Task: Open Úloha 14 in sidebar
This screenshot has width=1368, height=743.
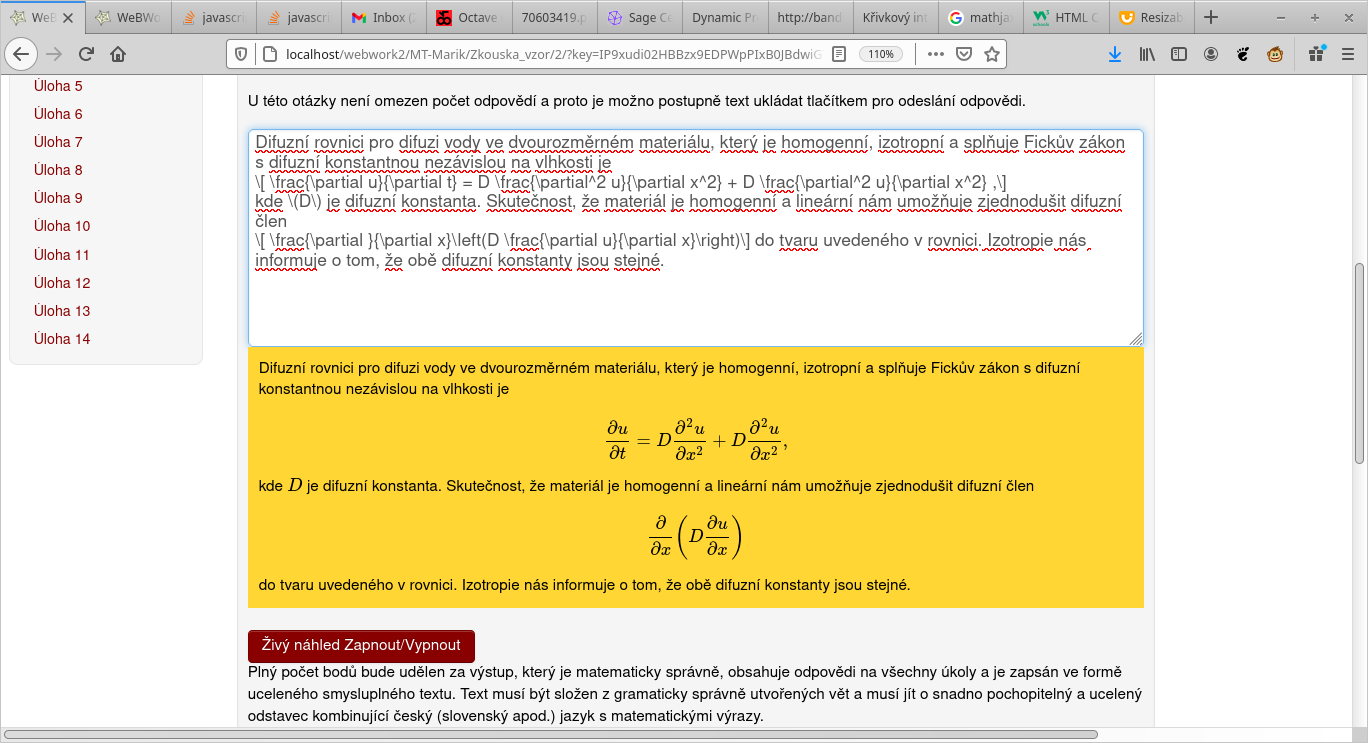Action: pos(62,339)
